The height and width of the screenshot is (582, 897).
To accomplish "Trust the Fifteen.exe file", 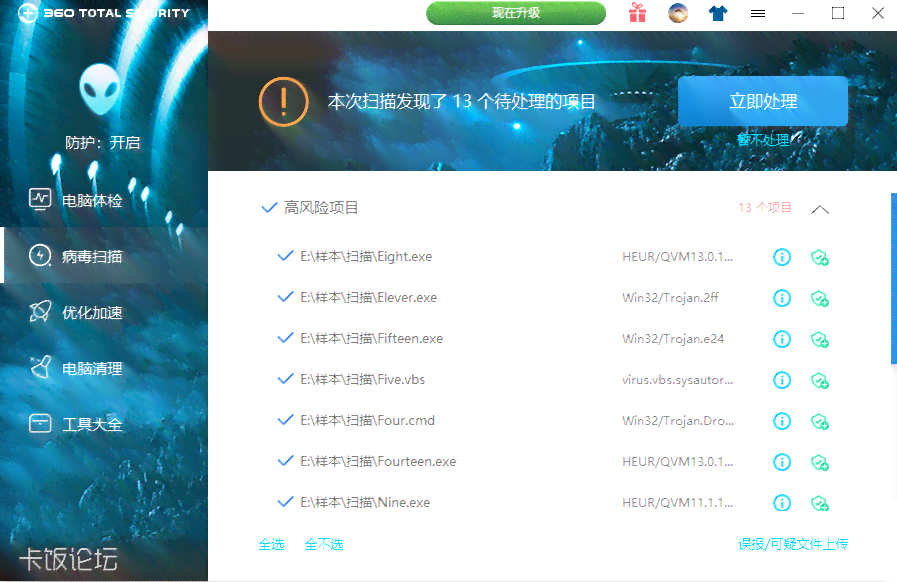I will point(820,340).
